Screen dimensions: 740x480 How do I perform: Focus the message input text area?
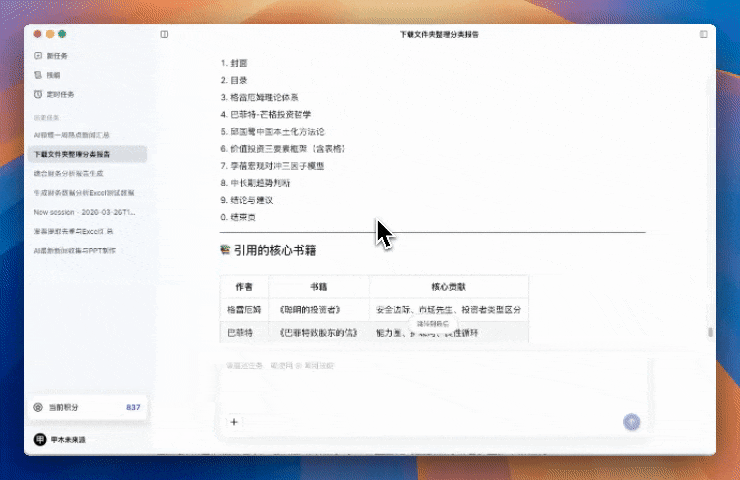point(434,385)
